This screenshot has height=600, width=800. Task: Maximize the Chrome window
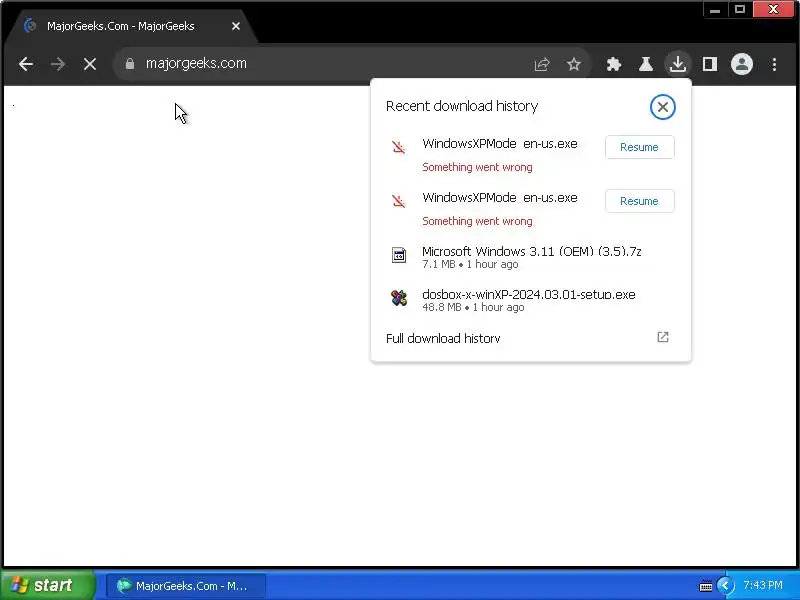click(740, 10)
